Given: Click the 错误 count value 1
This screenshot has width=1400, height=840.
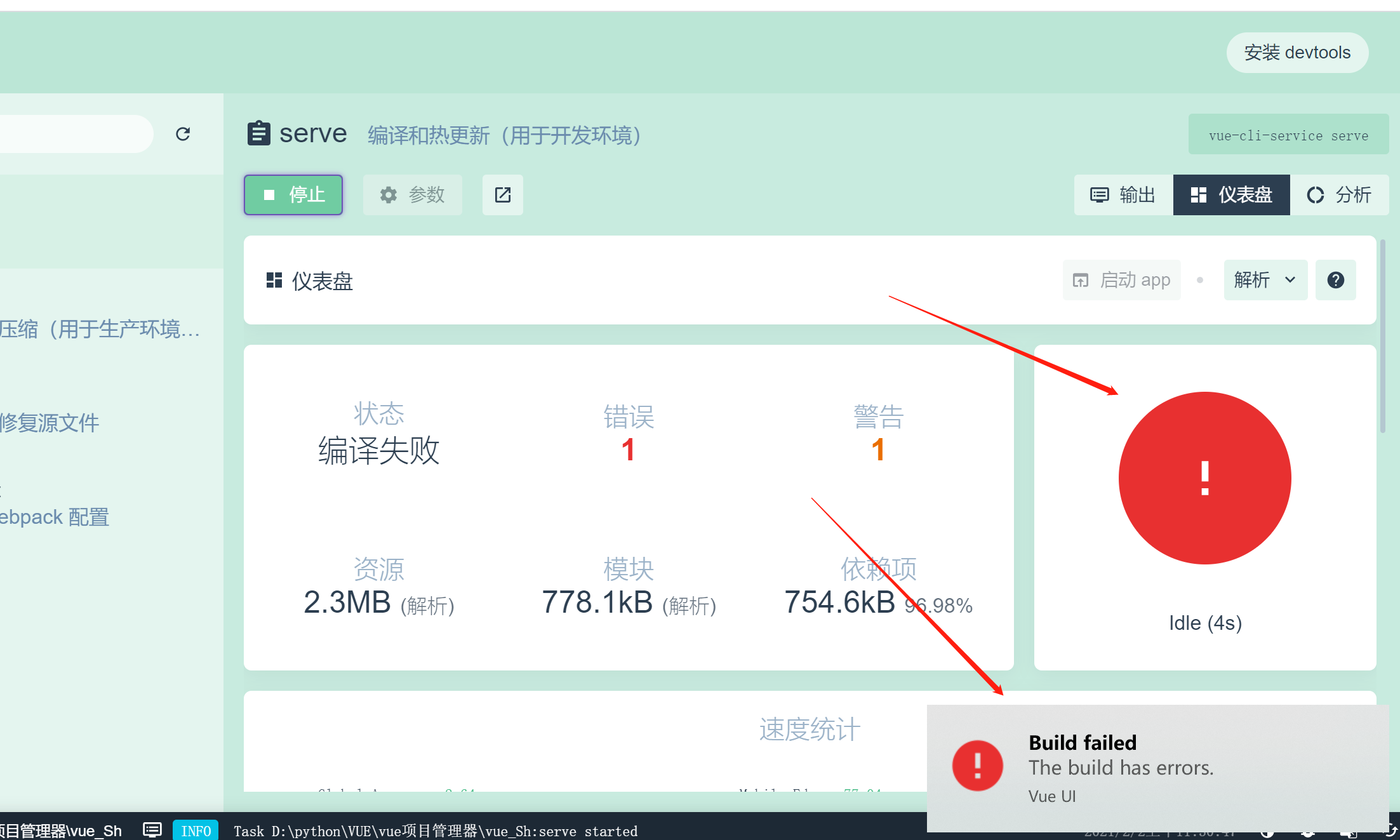Looking at the screenshot, I should [x=629, y=450].
